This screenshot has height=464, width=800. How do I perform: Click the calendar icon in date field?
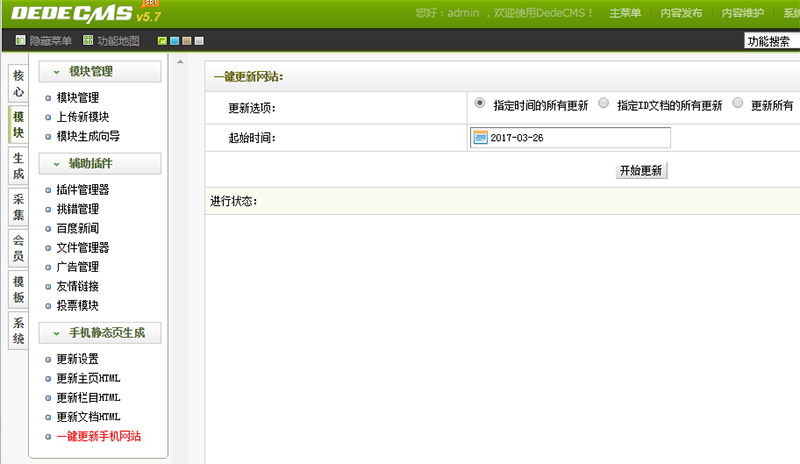point(480,137)
